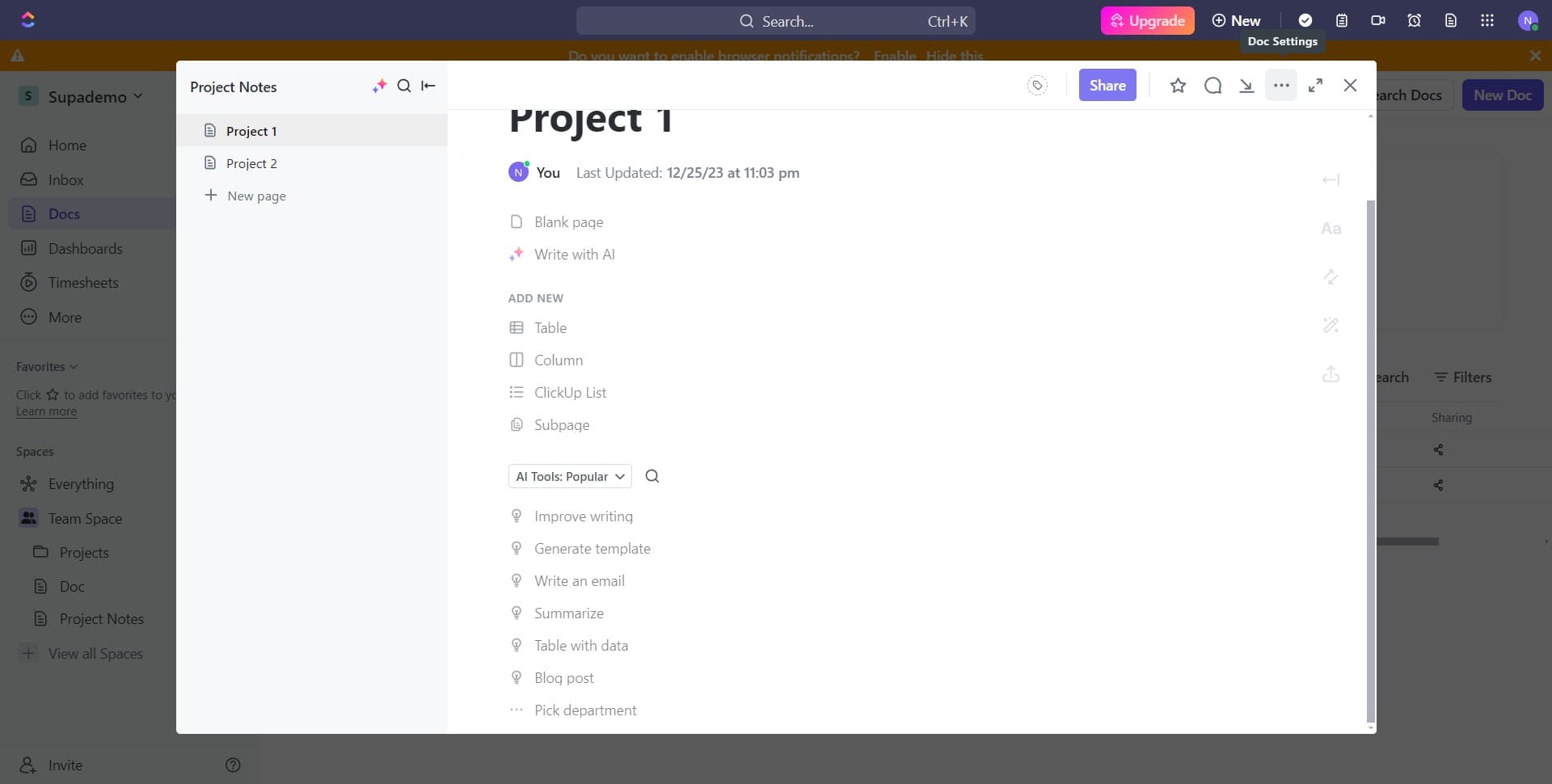Screen dimensions: 1552x784
Task: Open search inside the Project Notes panel
Action: click(x=403, y=86)
